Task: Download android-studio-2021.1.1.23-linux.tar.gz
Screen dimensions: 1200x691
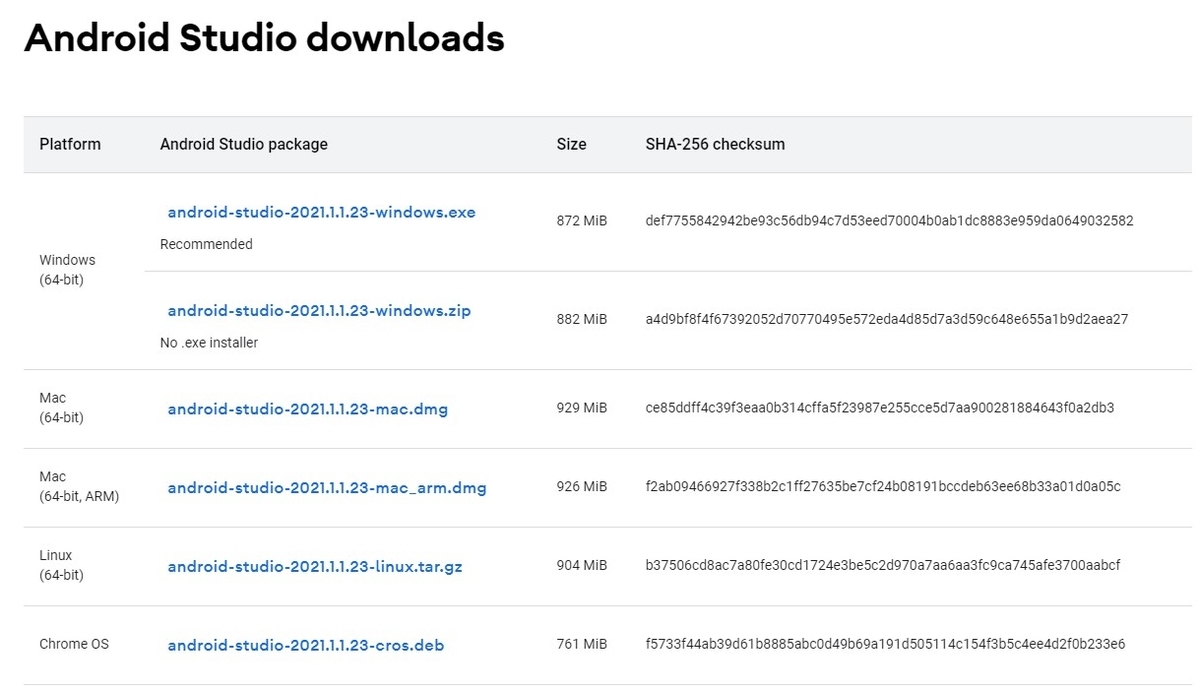Action: click(x=315, y=567)
